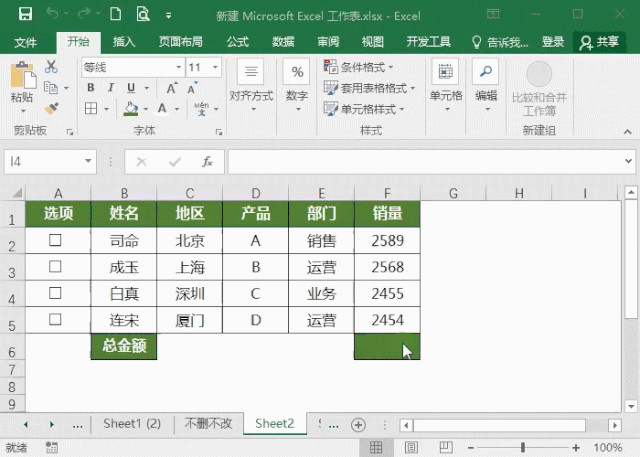
Task: Expand the font name dropdown 等线
Action: pyautogui.click(x=178, y=67)
